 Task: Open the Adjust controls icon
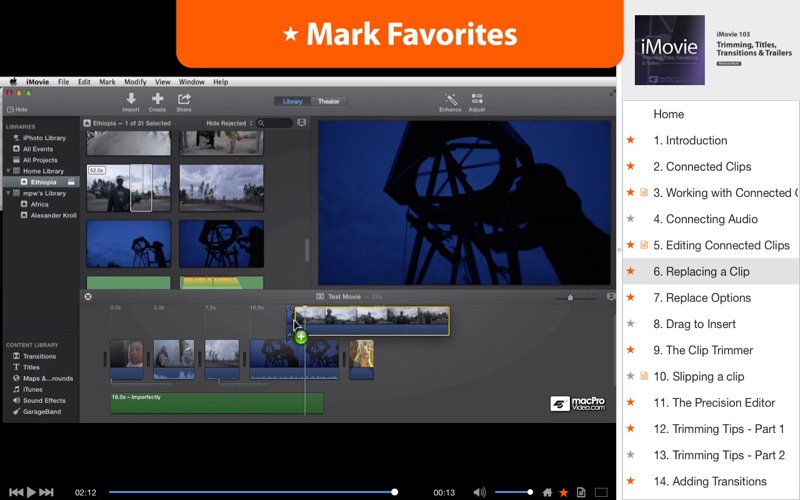point(477,98)
